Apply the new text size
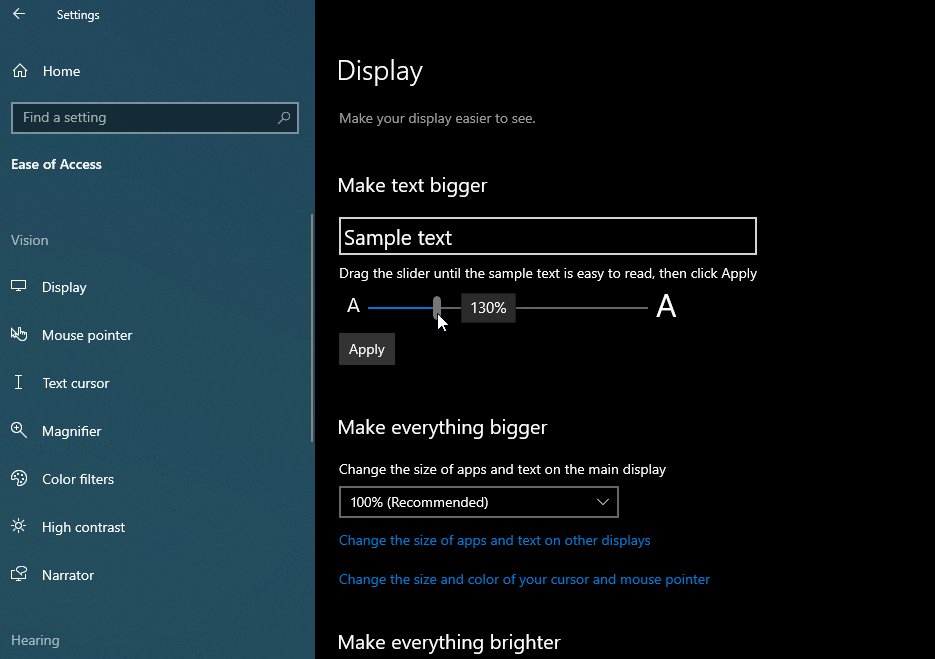Viewport: 935px width, 659px height. coord(366,349)
